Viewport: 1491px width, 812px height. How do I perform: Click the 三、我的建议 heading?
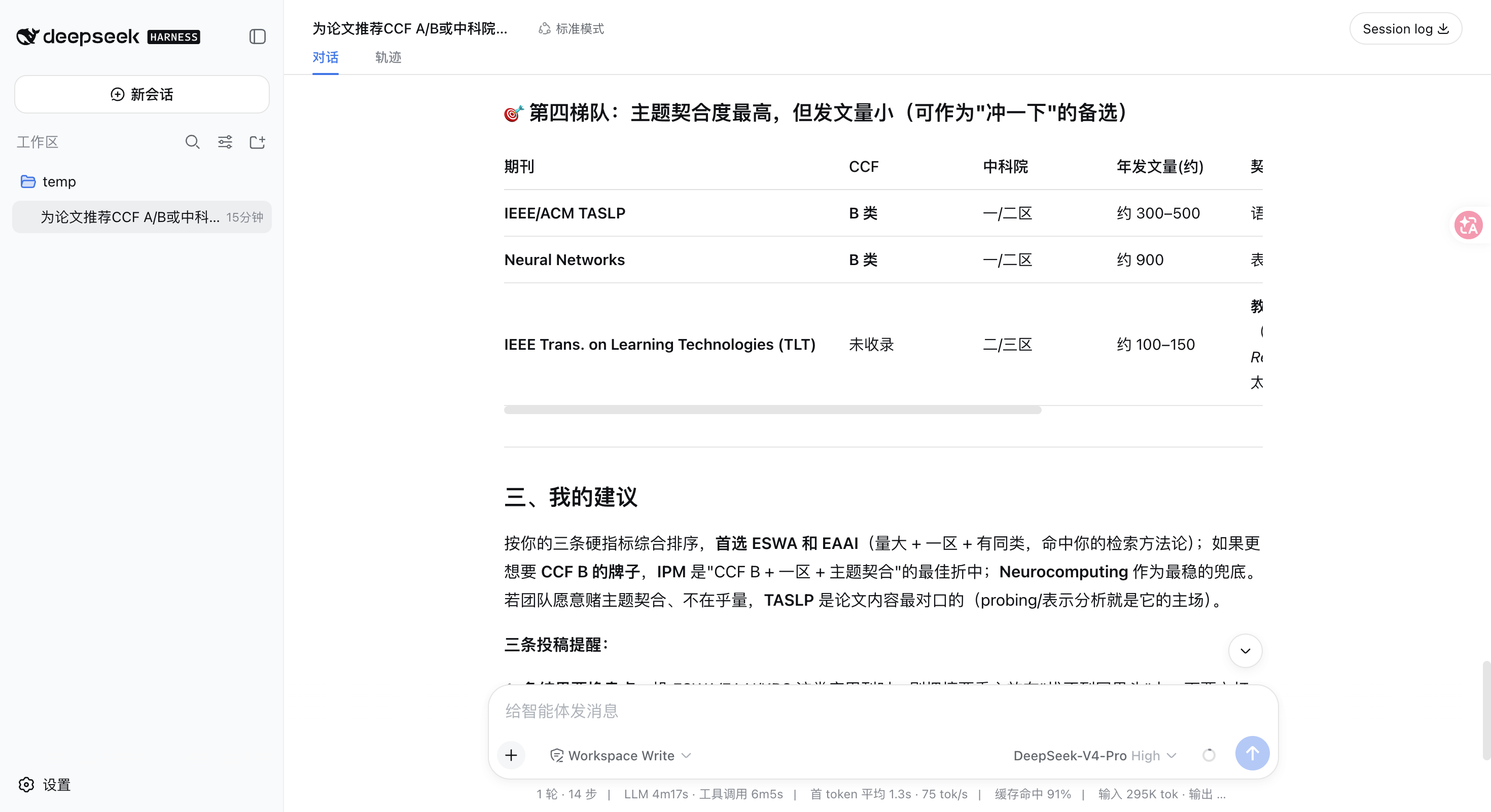tap(571, 497)
